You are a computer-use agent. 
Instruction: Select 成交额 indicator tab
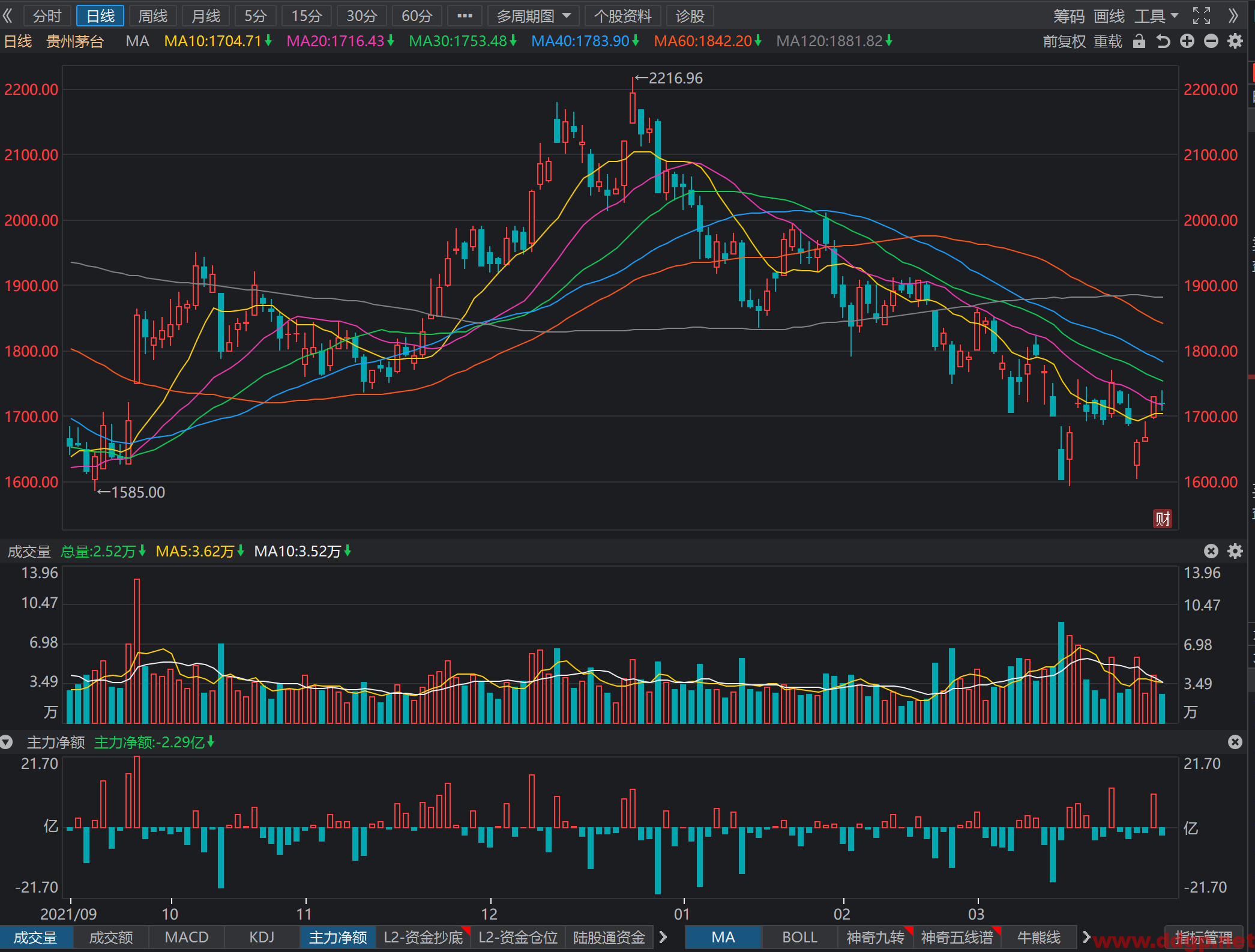pyautogui.click(x=111, y=938)
